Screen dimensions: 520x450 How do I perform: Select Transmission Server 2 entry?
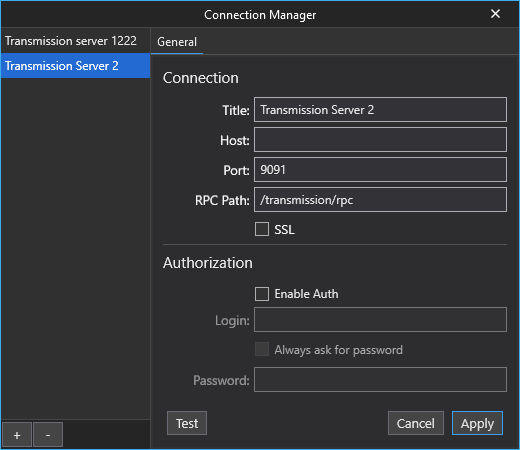tap(76, 66)
